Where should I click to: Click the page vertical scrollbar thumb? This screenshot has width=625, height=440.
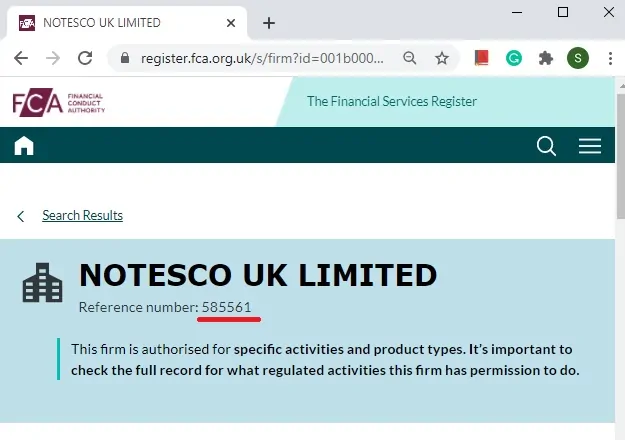tap(621, 156)
